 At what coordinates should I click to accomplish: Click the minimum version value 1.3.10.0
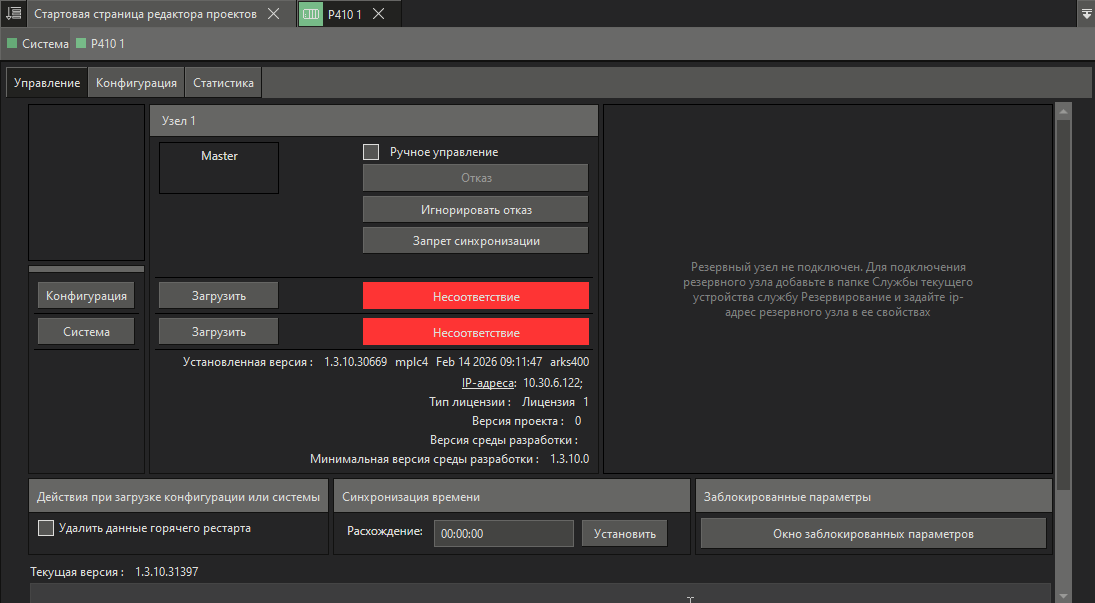pos(570,459)
